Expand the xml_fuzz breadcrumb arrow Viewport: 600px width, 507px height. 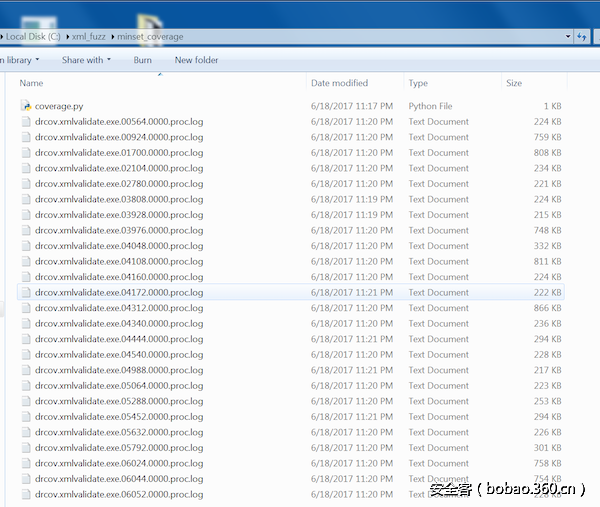click(x=111, y=37)
